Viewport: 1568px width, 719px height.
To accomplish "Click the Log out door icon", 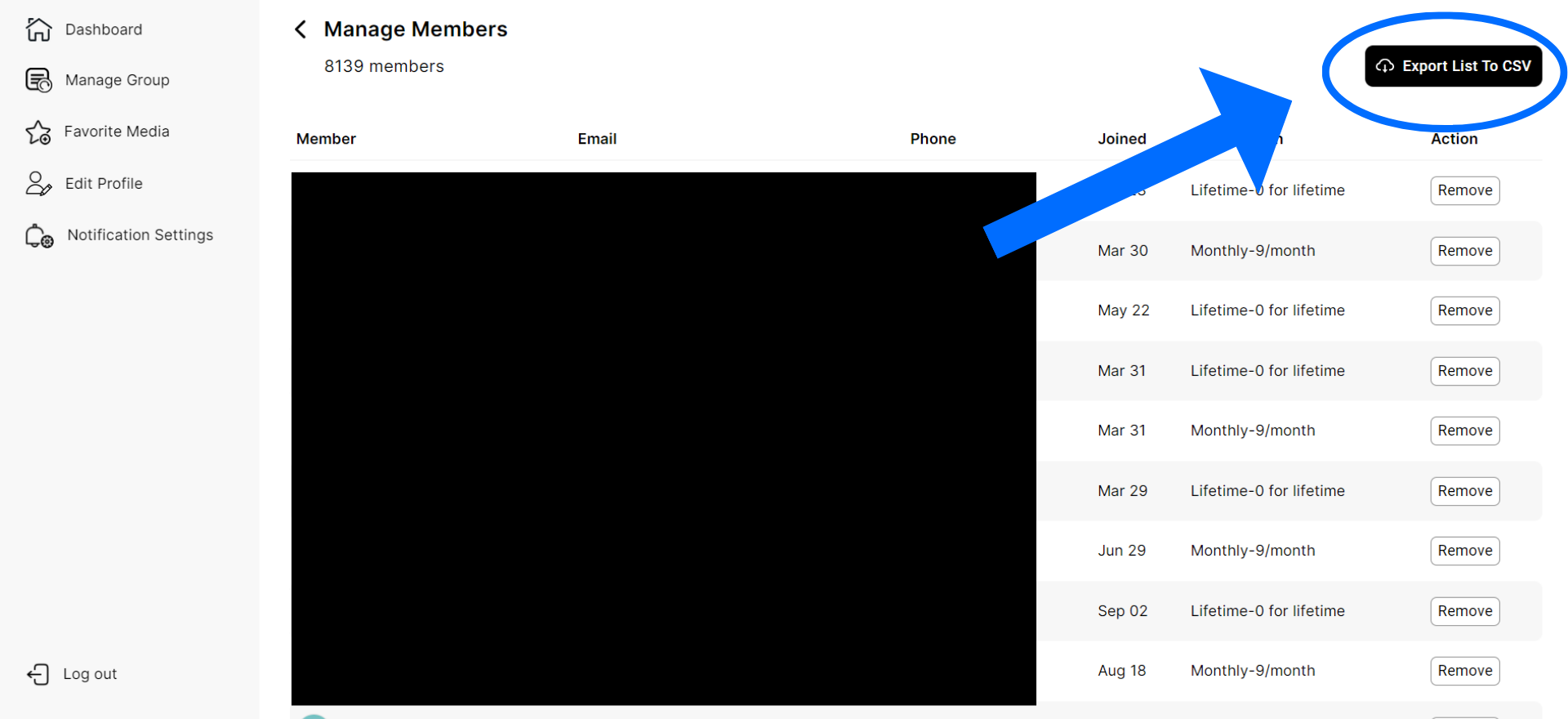I will (x=38, y=674).
